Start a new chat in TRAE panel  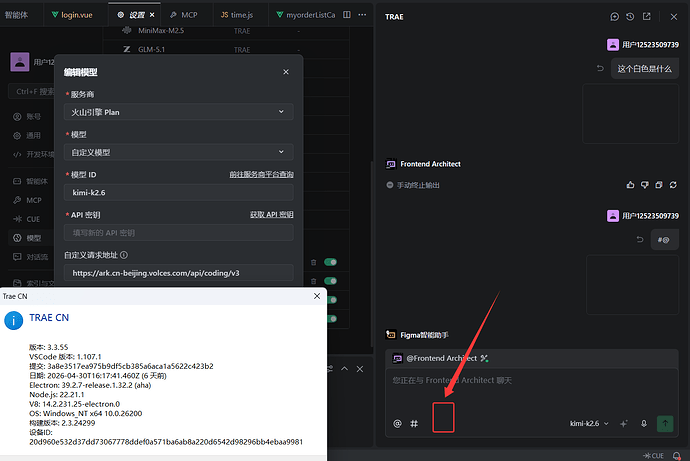615,17
